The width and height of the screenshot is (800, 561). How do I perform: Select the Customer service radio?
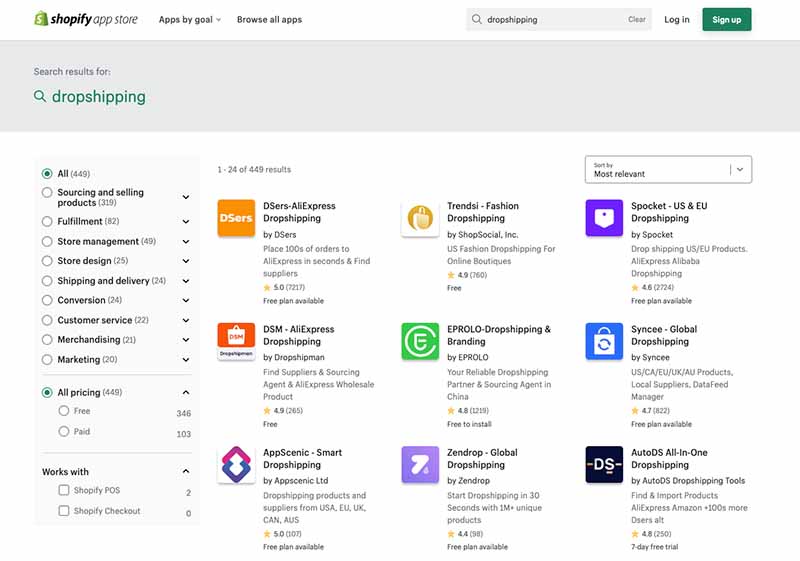[47, 320]
